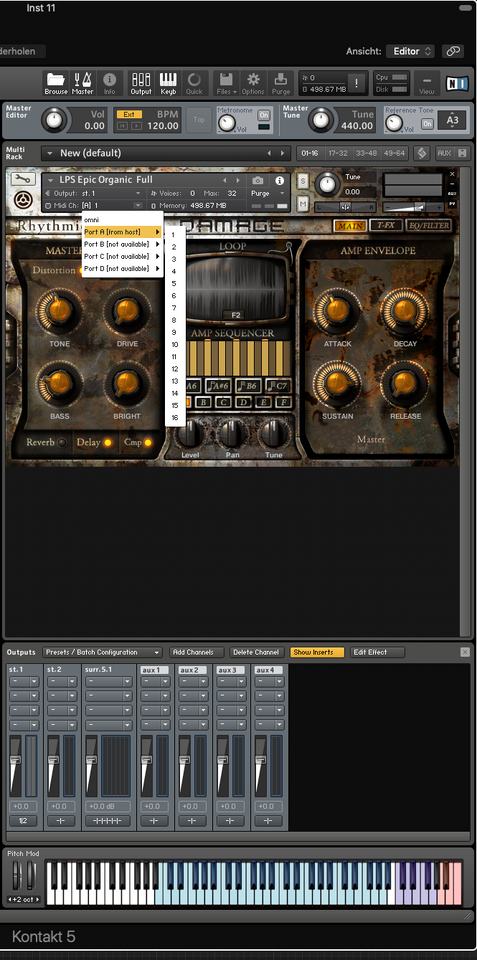Switch to the MAIN tab
The width and height of the screenshot is (477, 960).
pyautogui.click(x=350, y=226)
